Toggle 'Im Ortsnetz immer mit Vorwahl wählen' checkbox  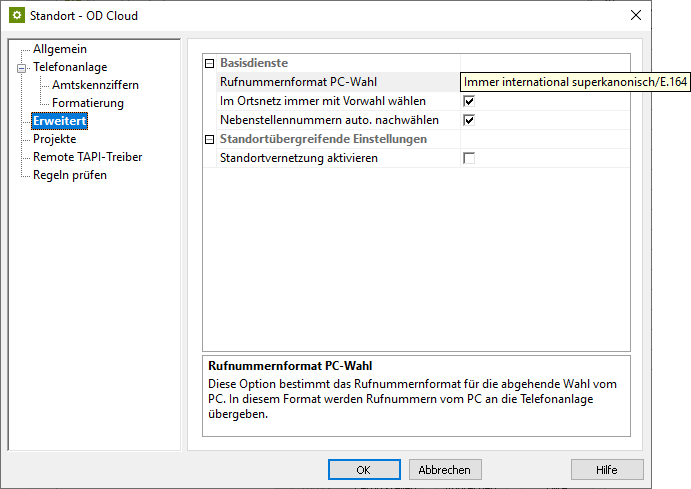468,101
